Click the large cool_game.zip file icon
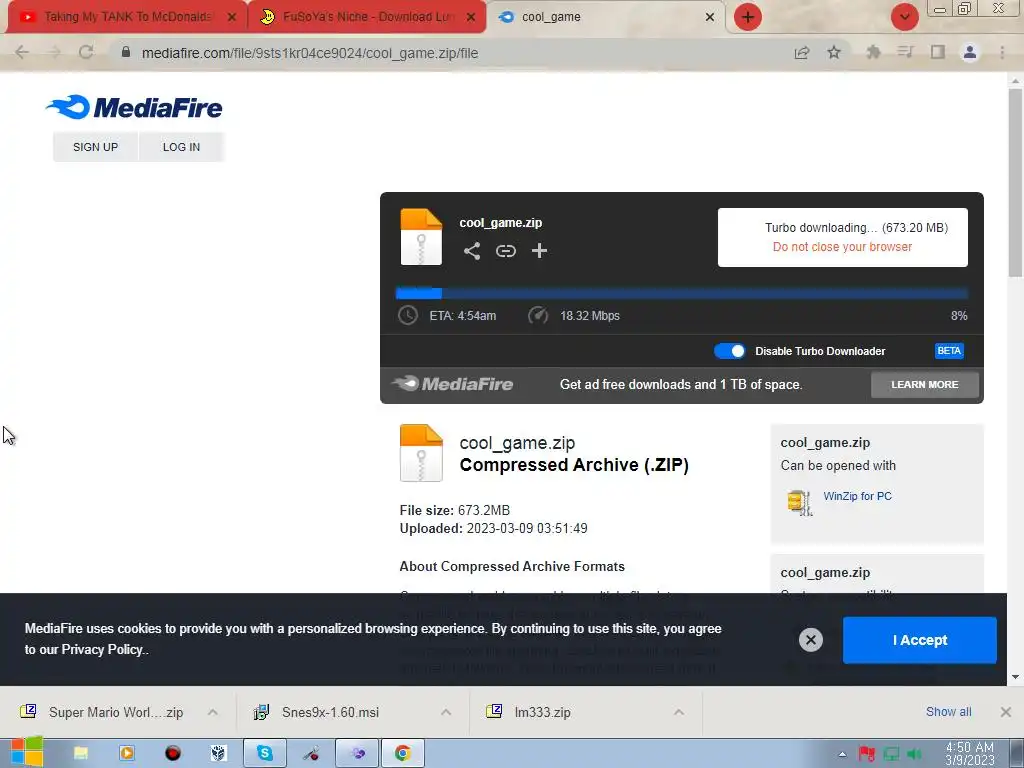 [x=421, y=453]
